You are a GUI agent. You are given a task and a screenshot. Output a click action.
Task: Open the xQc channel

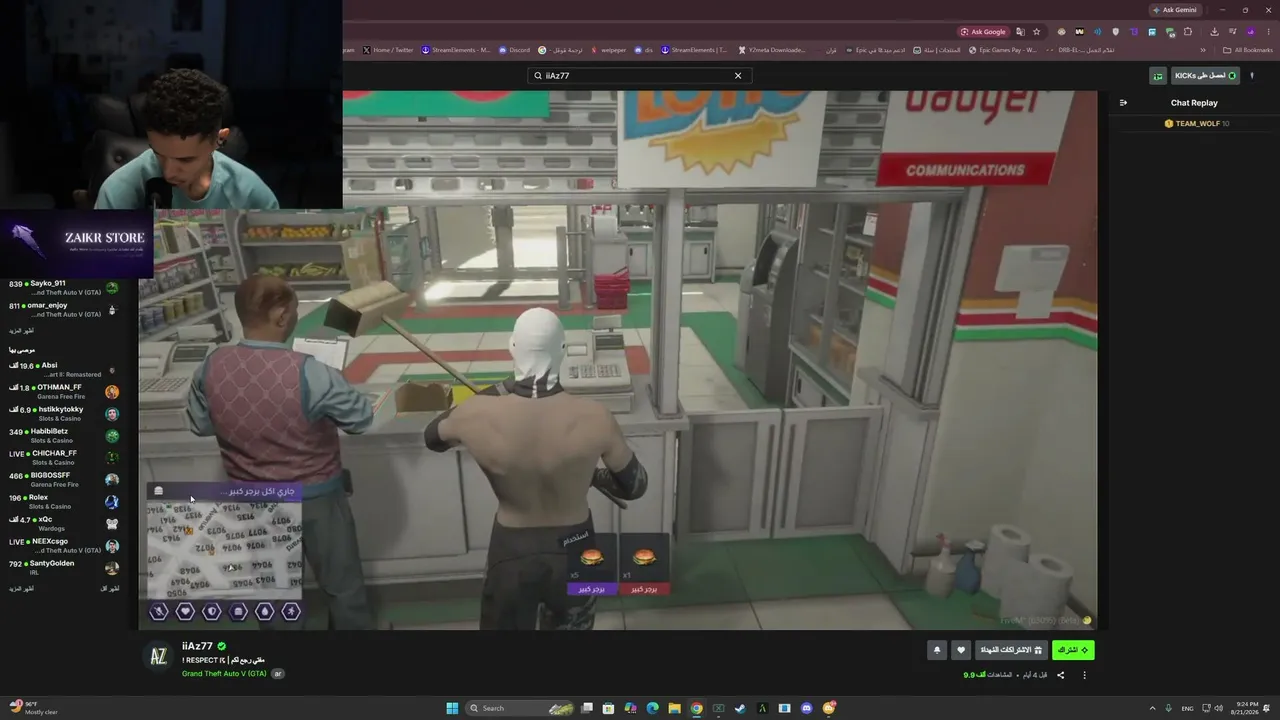[64, 524]
